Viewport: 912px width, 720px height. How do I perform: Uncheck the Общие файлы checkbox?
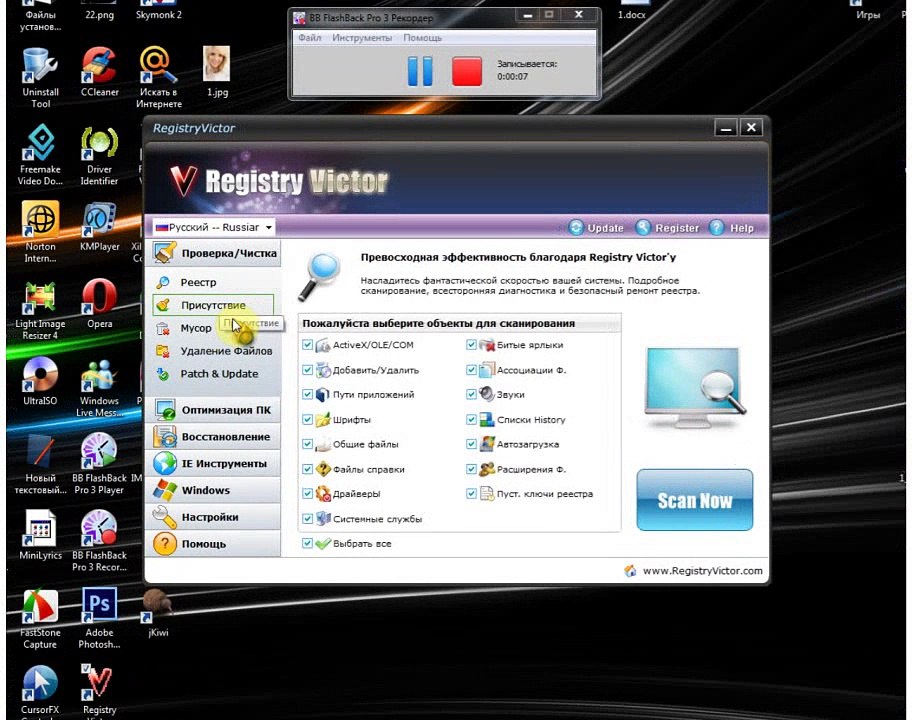coord(308,444)
